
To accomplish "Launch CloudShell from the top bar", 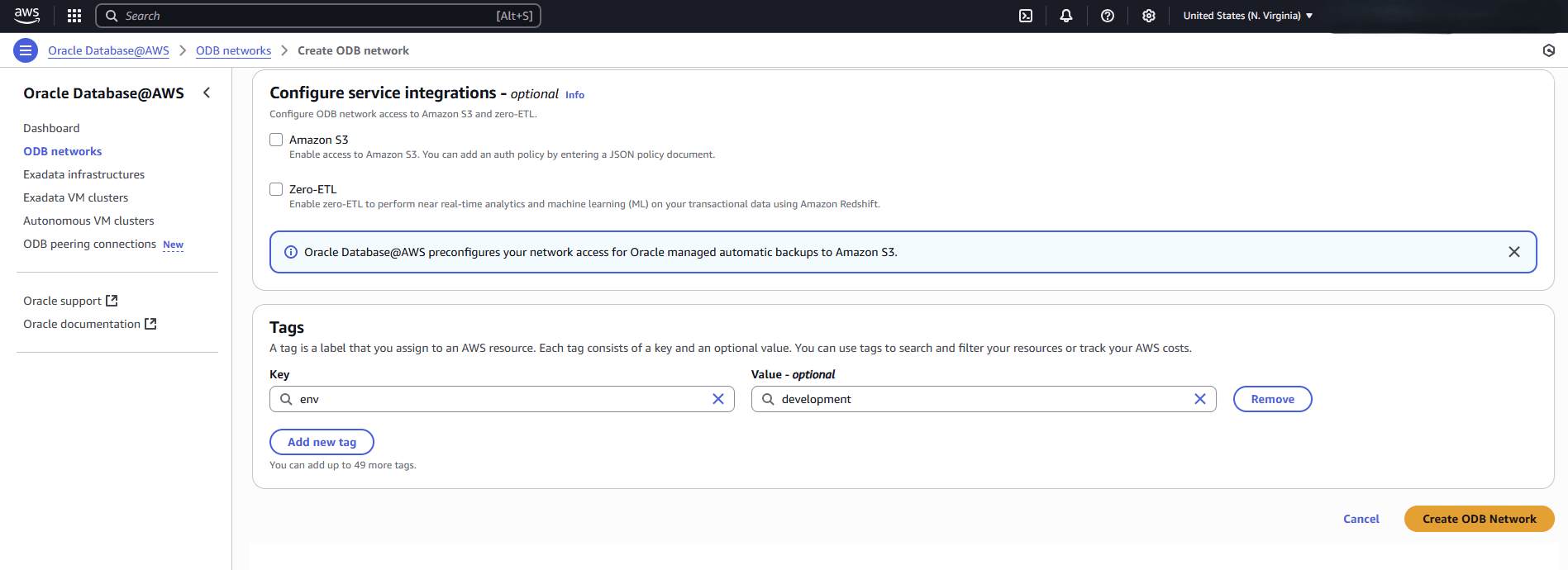I will click(x=1025, y=16).
